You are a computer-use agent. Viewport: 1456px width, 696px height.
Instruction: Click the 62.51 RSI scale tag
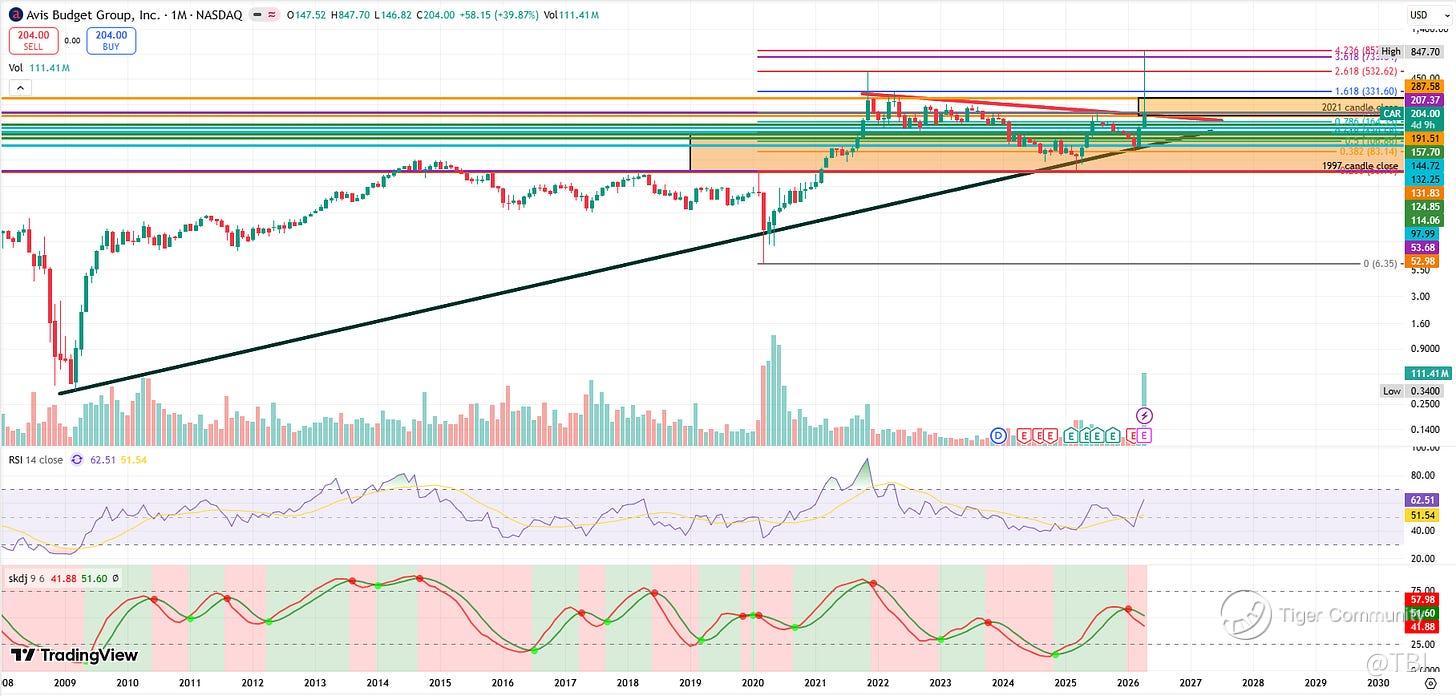click(1421, 499)
